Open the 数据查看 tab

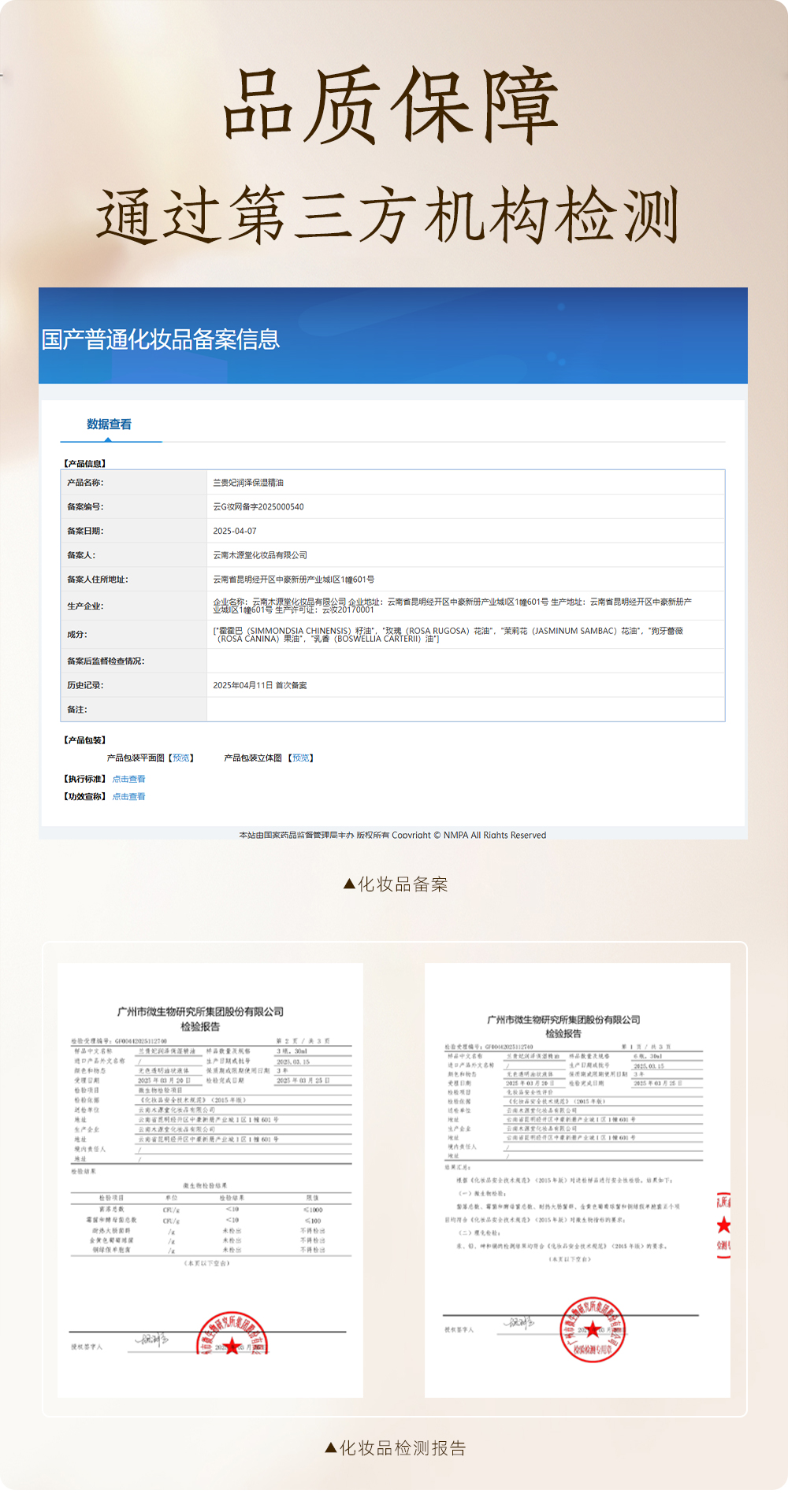110,424
